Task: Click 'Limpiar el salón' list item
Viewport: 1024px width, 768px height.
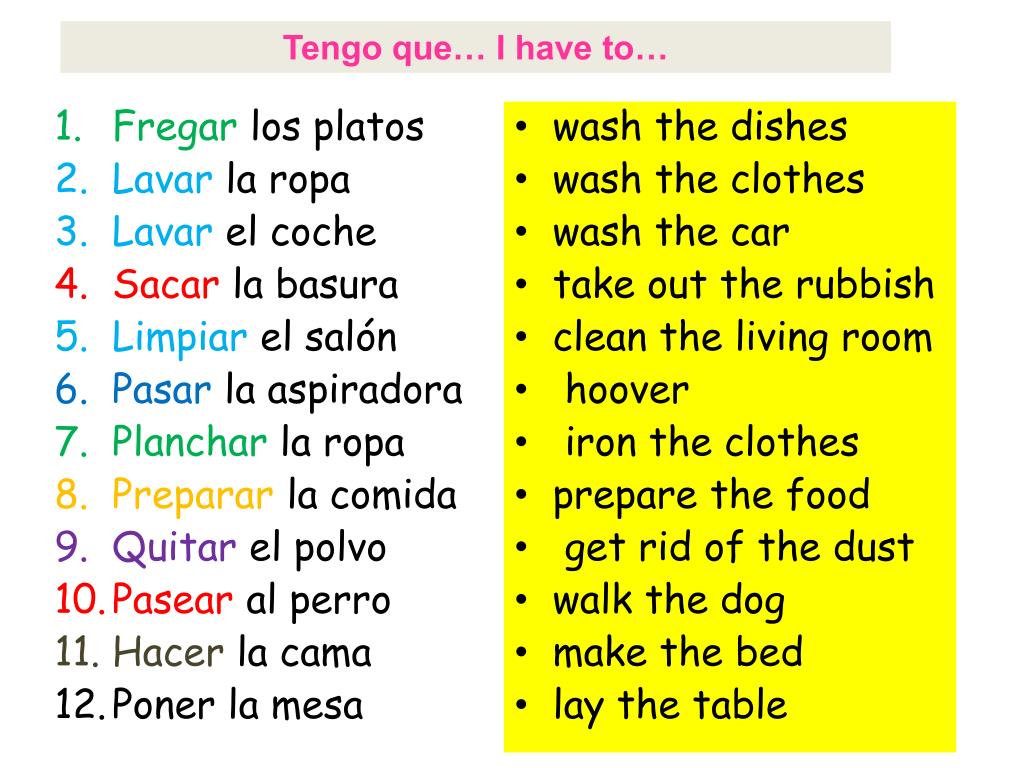Action: click(255, 338)
